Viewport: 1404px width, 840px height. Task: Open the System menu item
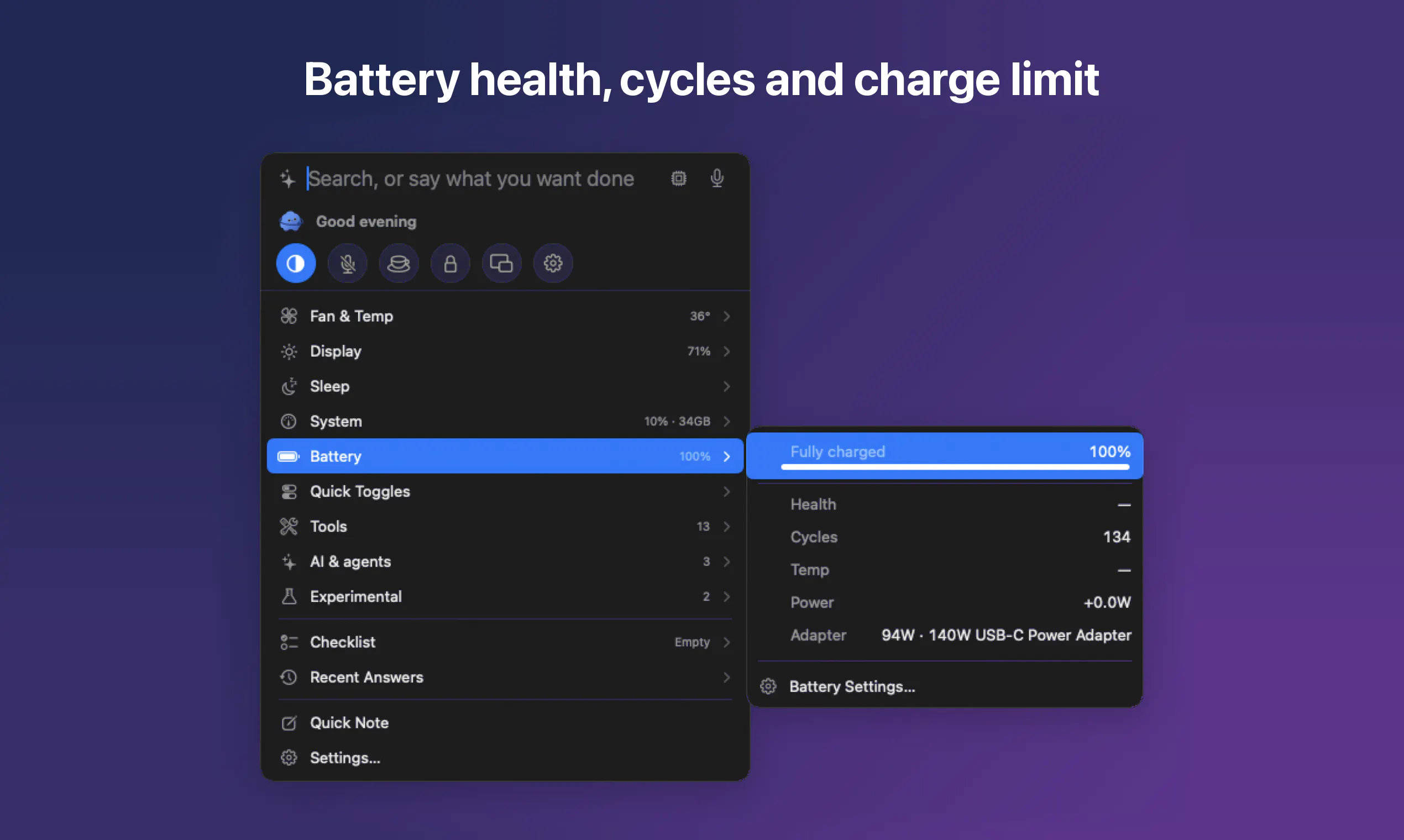pos(505,421)
